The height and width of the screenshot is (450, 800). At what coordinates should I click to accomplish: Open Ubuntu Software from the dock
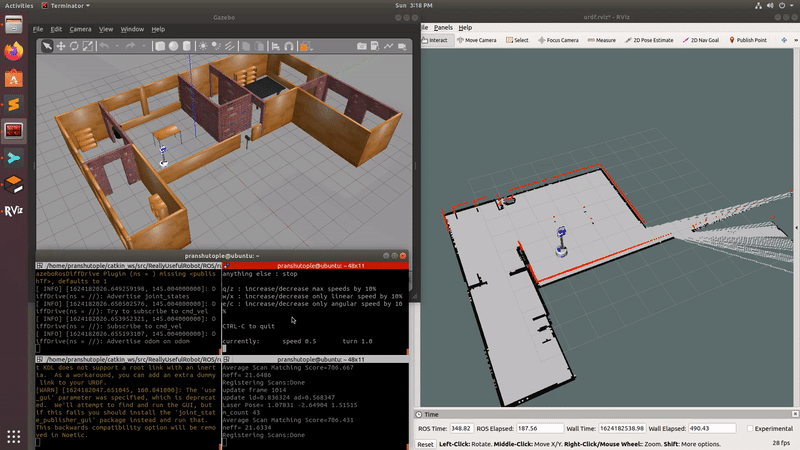click(x=14, y=78)
